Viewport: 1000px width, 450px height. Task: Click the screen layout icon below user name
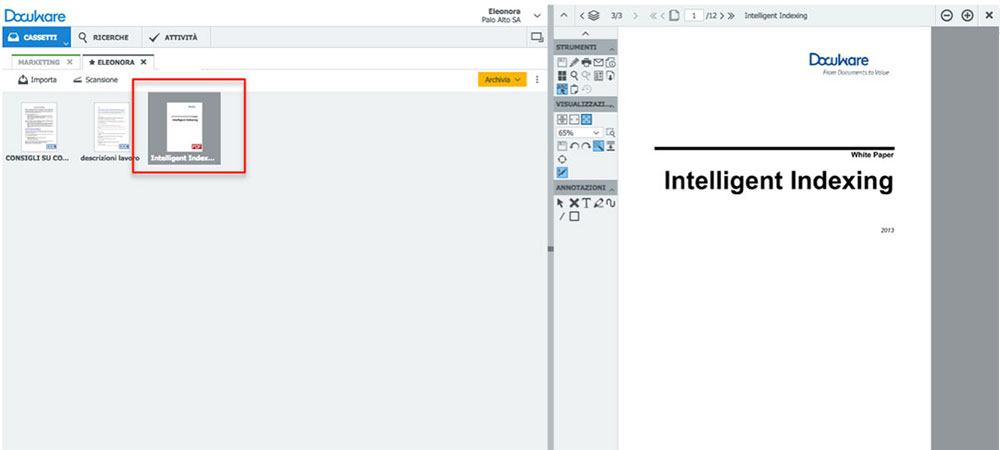click(x=536, y=38)
